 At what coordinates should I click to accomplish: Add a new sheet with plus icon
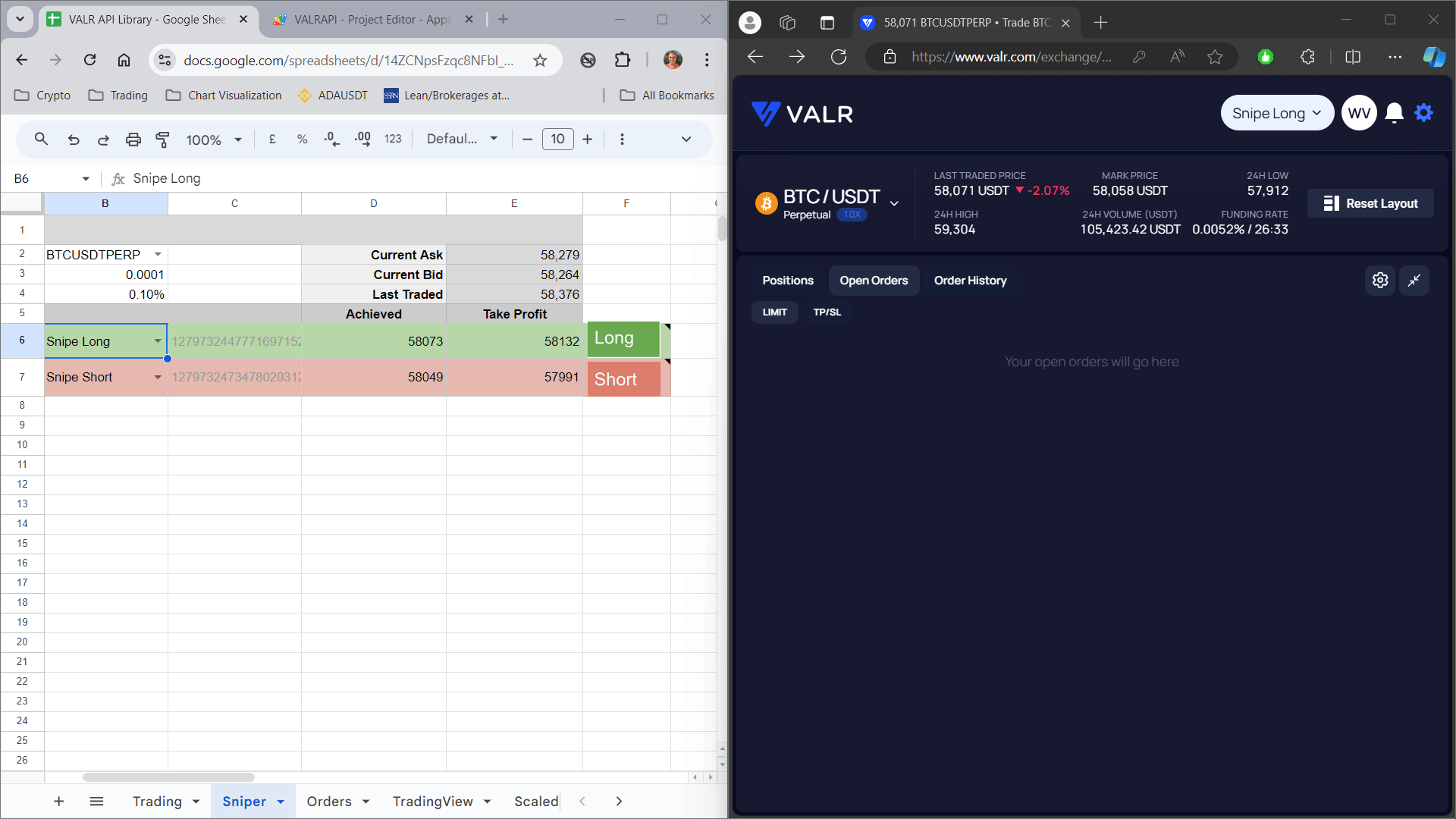tap(58, 802)
